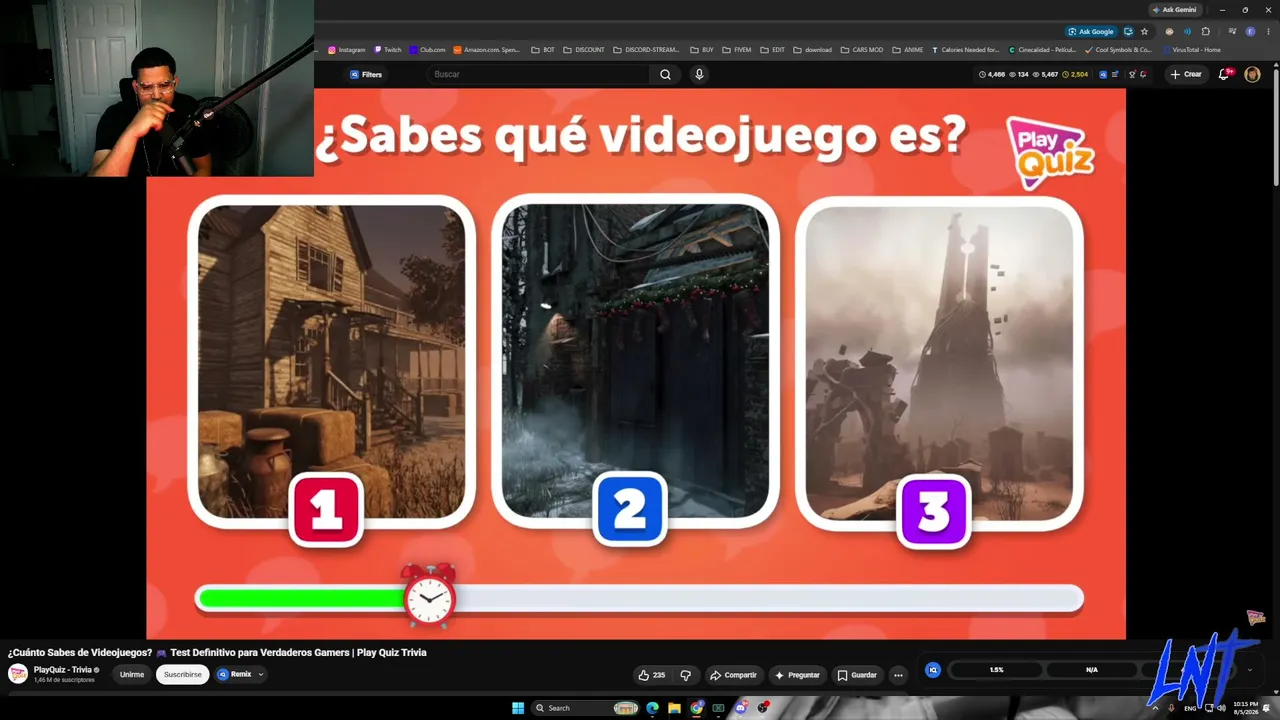Click the Windows taskbar Search box
The height and width of the screenshot is (720, 1280).
[586, 708]
